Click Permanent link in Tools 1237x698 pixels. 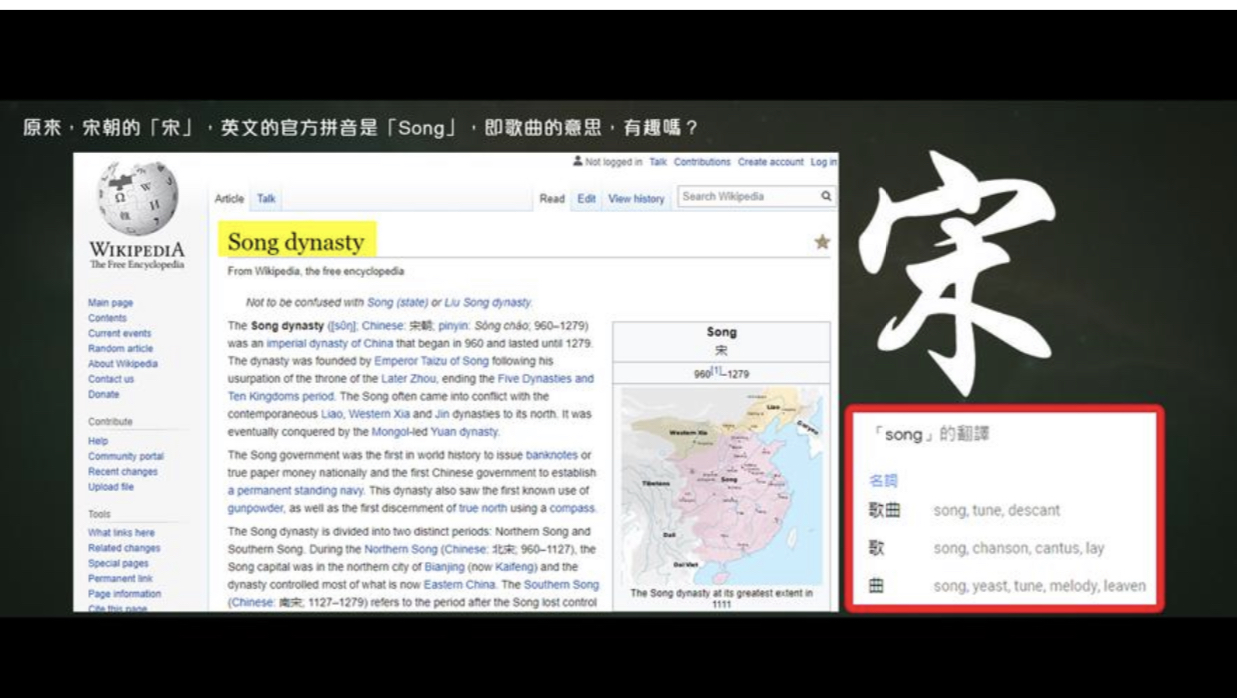click(x=119, y=578)
